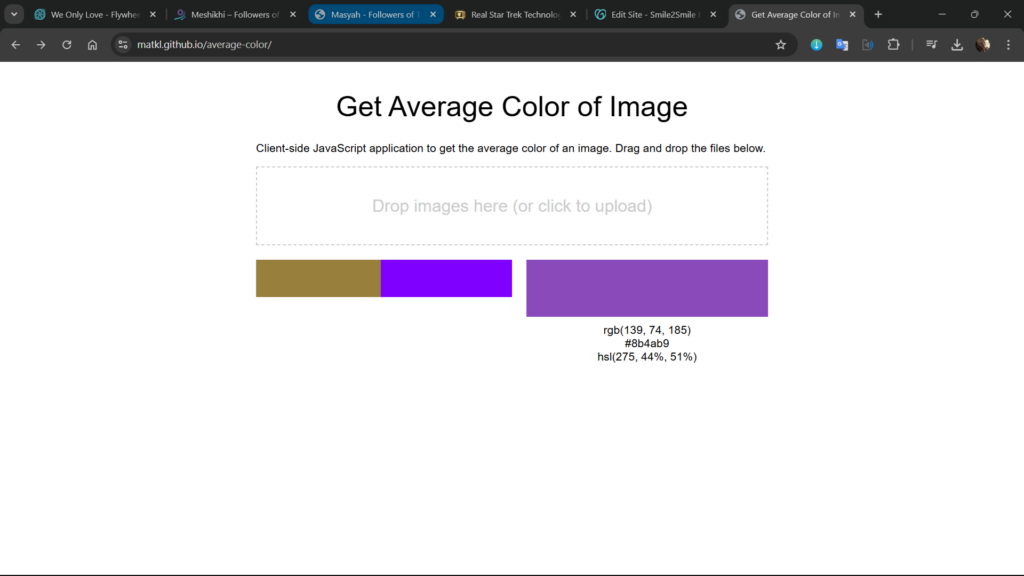
Task: Click the bright purple color block
Action: (446, 278)
